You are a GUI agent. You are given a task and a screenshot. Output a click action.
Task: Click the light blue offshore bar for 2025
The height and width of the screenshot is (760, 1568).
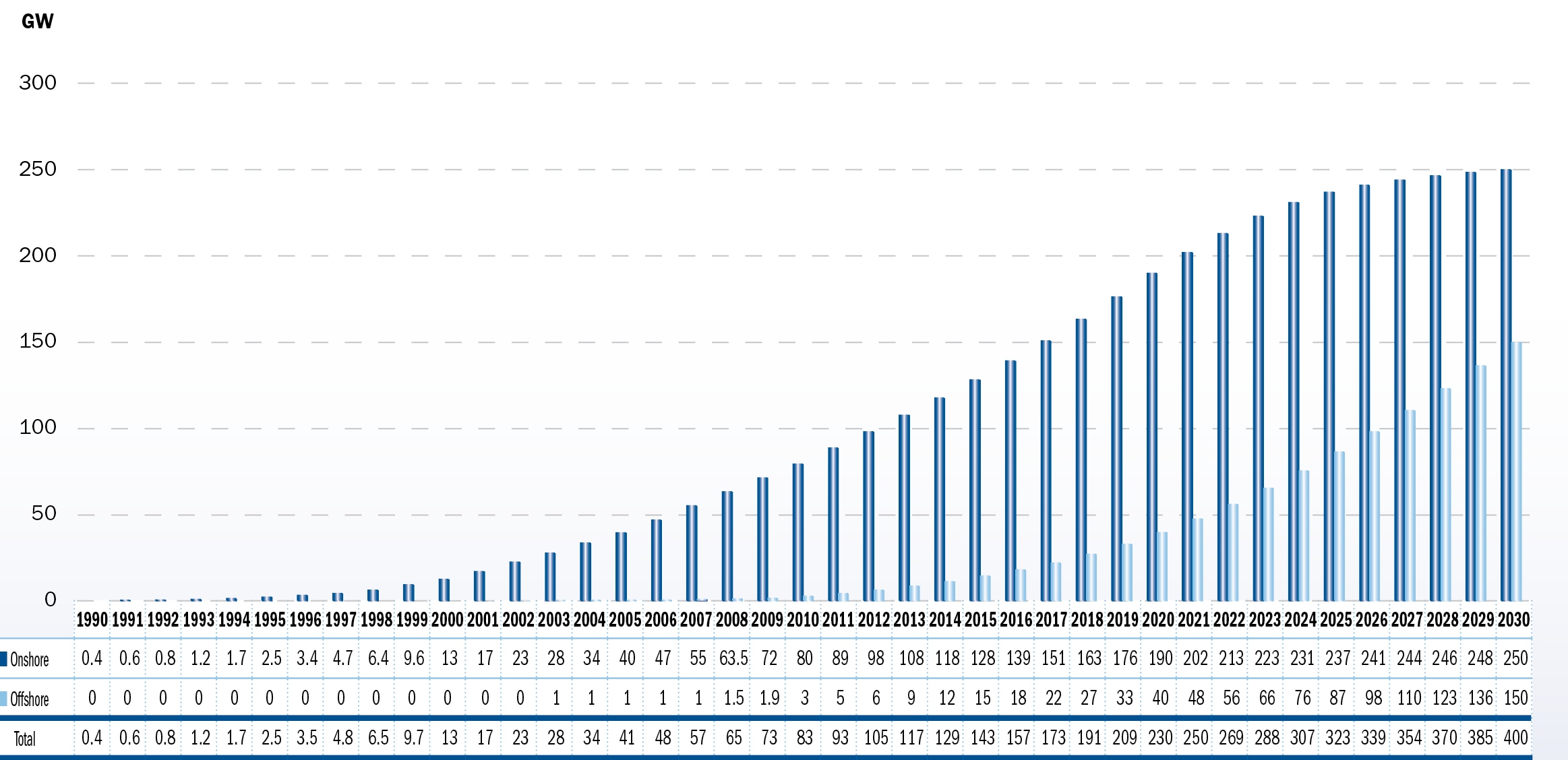[x=1339, y=526]
